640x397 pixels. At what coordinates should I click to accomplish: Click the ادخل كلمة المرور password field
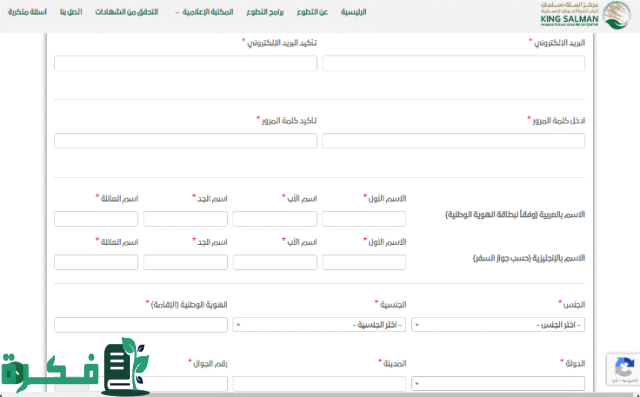click(x=453, y=141)
